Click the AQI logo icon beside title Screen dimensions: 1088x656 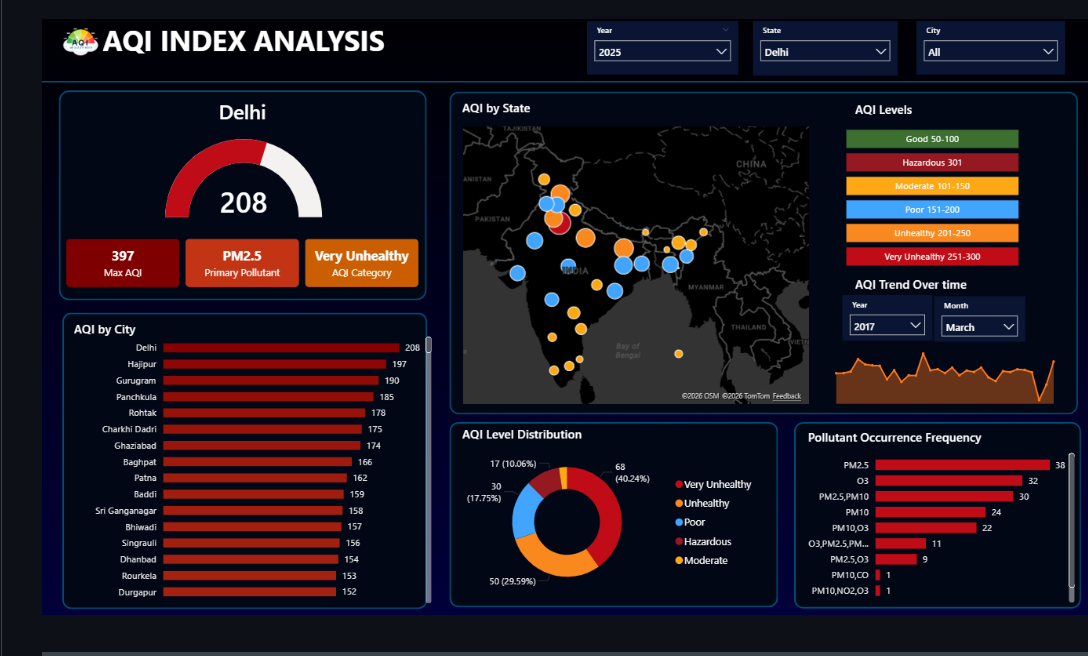[80, 42]
